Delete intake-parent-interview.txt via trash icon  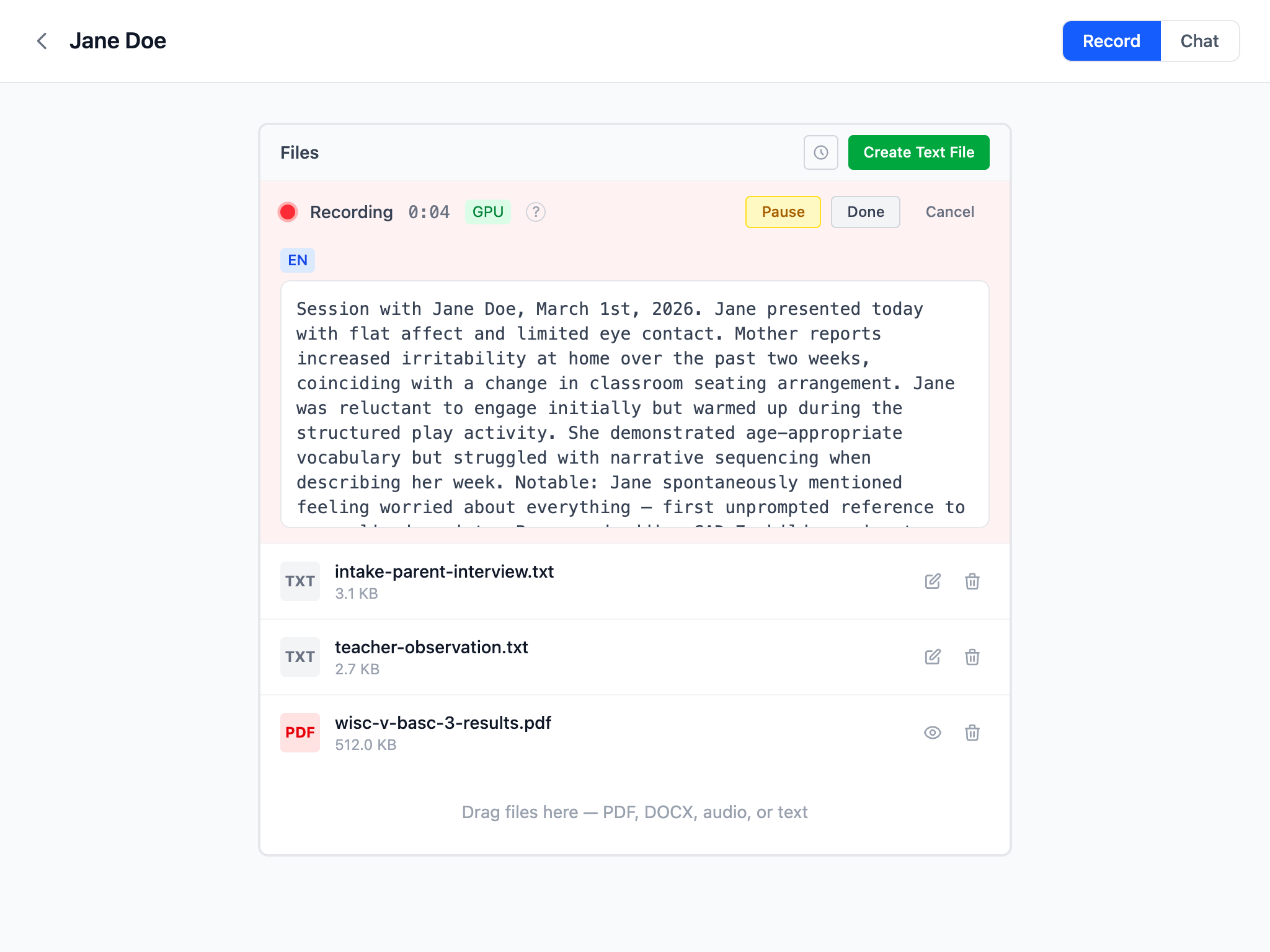tap(972, 581)
